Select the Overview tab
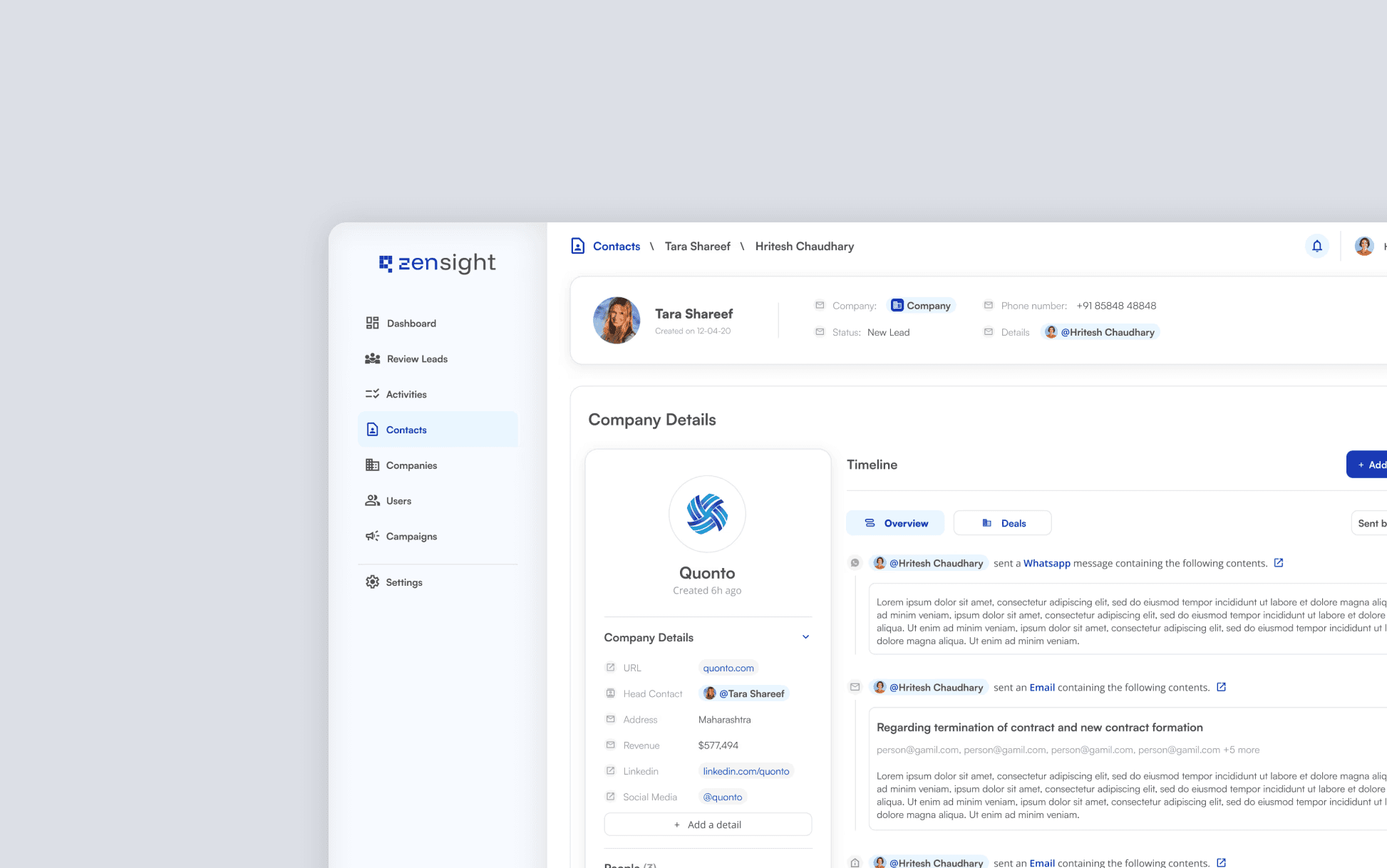 click(895, 523)
